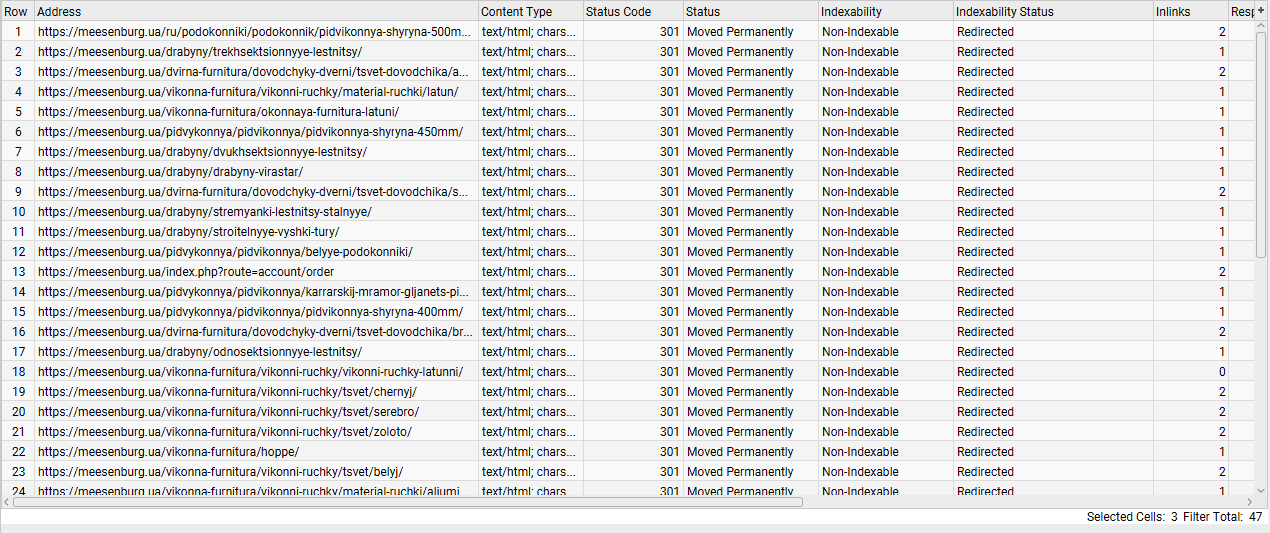Select the okonnaya-furnitura-latuni URL in row 5
The height and width of the screenshot is (533, 1270).
218,112
